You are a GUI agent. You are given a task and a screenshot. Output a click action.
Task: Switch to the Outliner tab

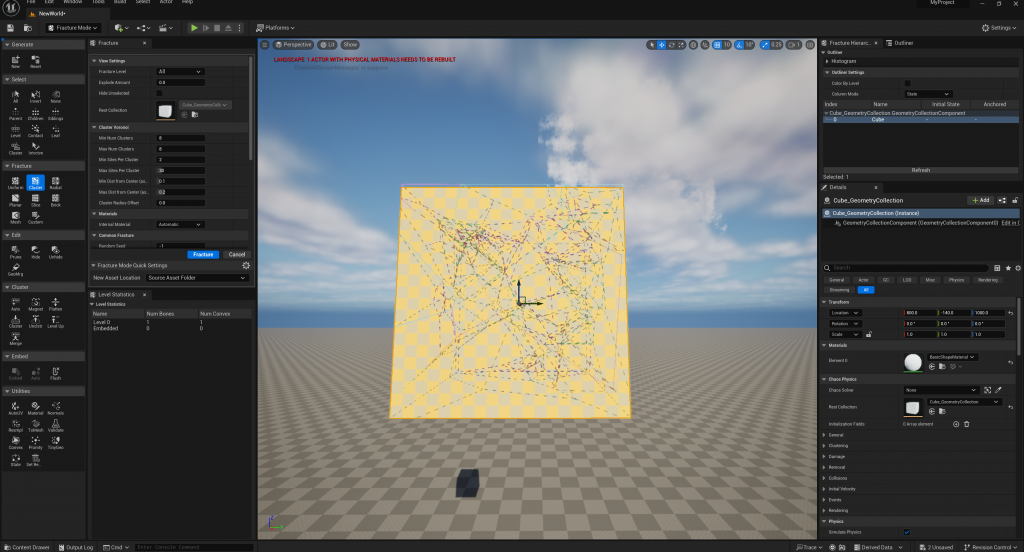(903, 43)
